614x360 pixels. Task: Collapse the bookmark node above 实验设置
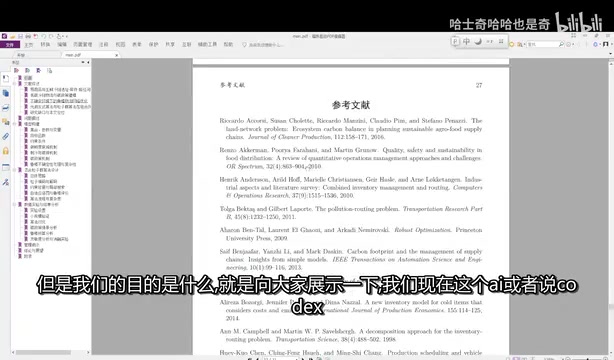click(14, 204)
